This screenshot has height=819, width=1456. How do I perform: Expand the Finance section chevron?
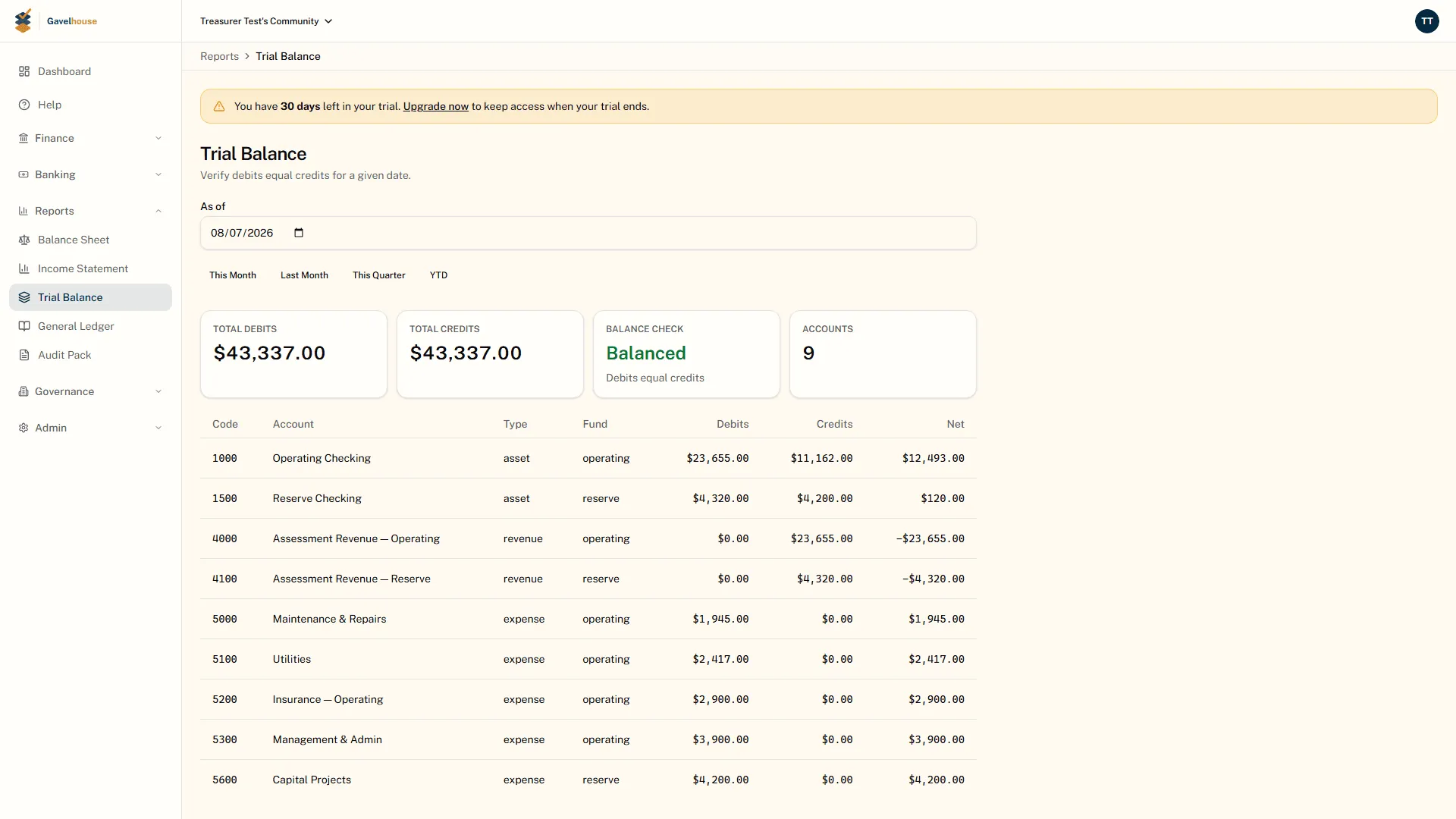pyautogui.click(x=158, y=138)
